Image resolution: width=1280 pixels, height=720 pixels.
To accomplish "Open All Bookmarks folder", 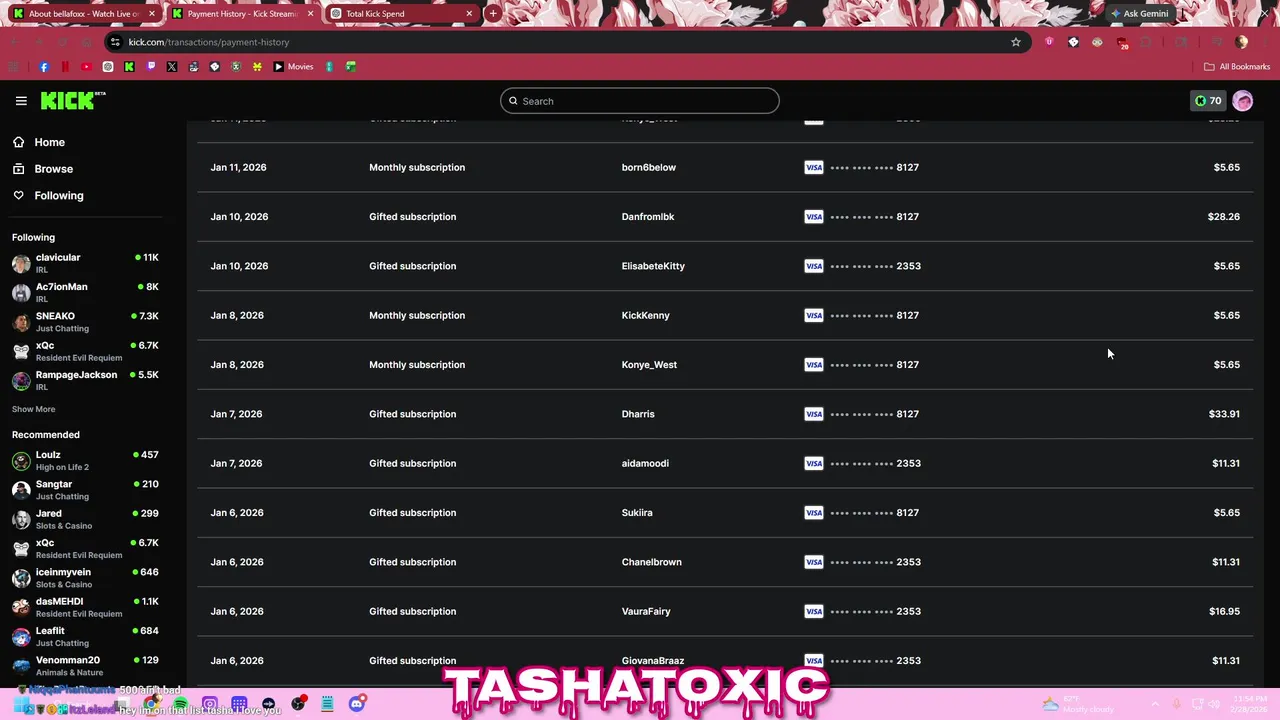I will coord(1237,67).
